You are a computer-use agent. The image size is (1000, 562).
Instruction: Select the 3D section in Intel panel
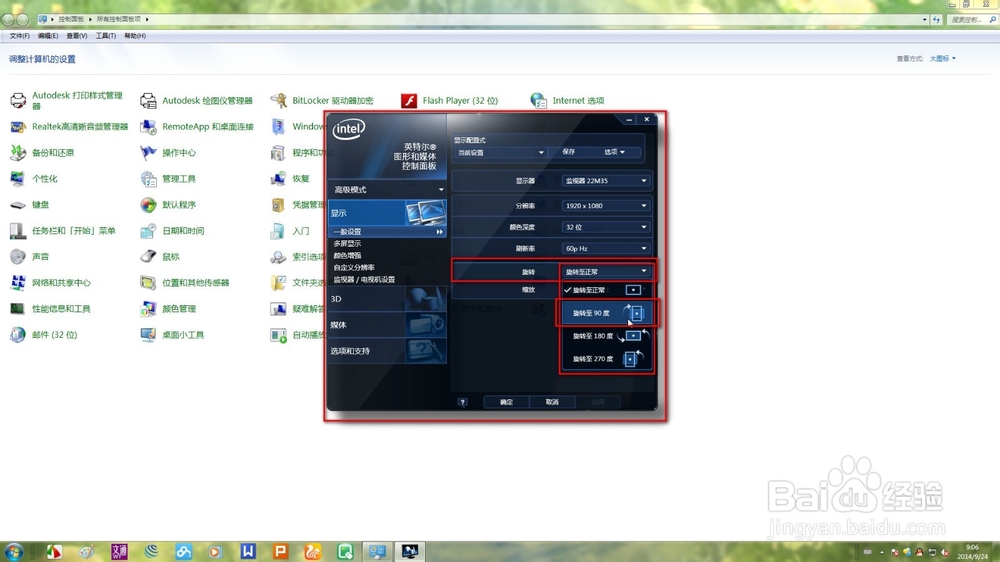pos(387,299)
